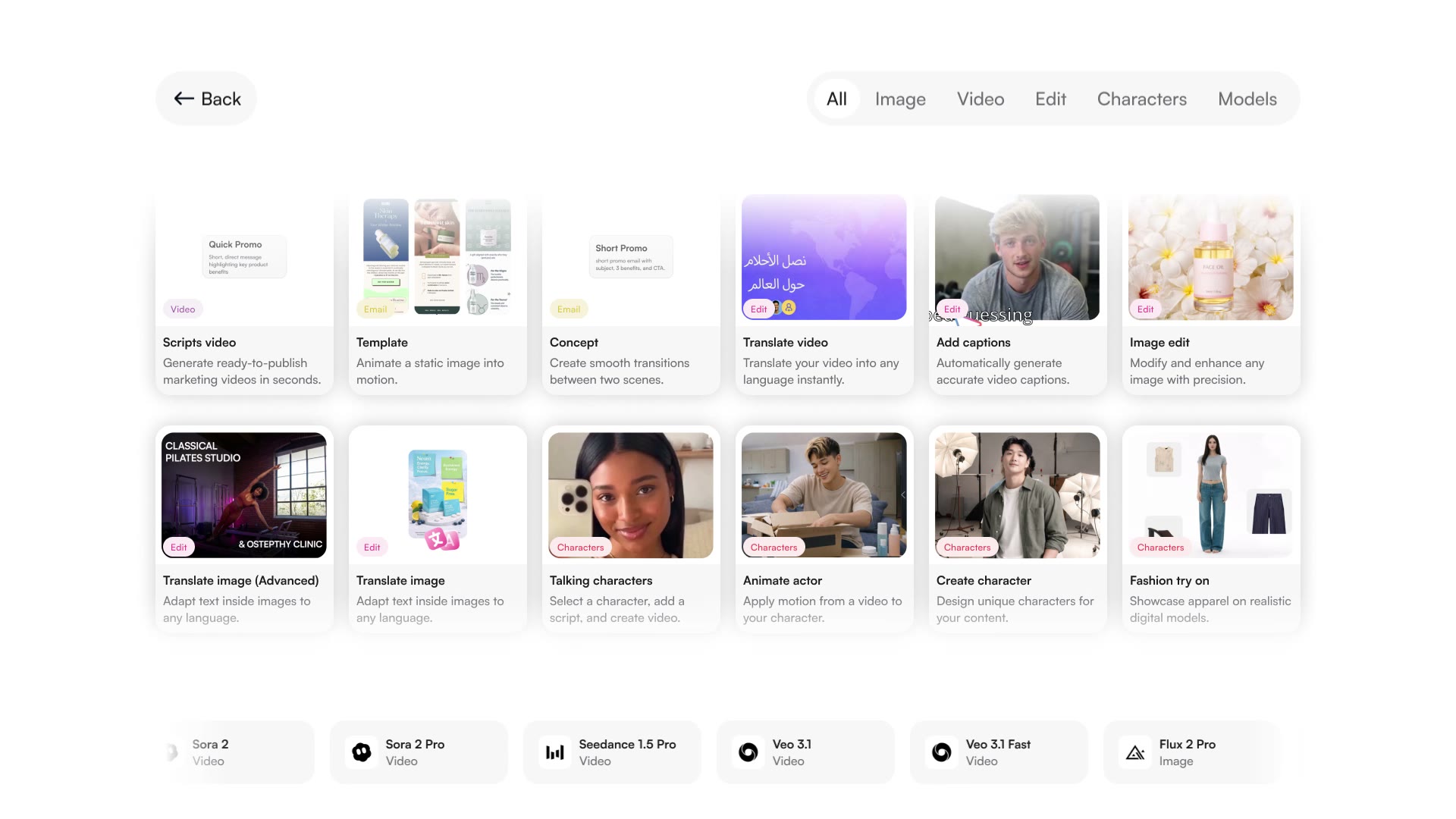This screenshot has width=1456, height=819.
Task: Choose the Veo 3.1 Fast icon
Action: tap(942, 752)
